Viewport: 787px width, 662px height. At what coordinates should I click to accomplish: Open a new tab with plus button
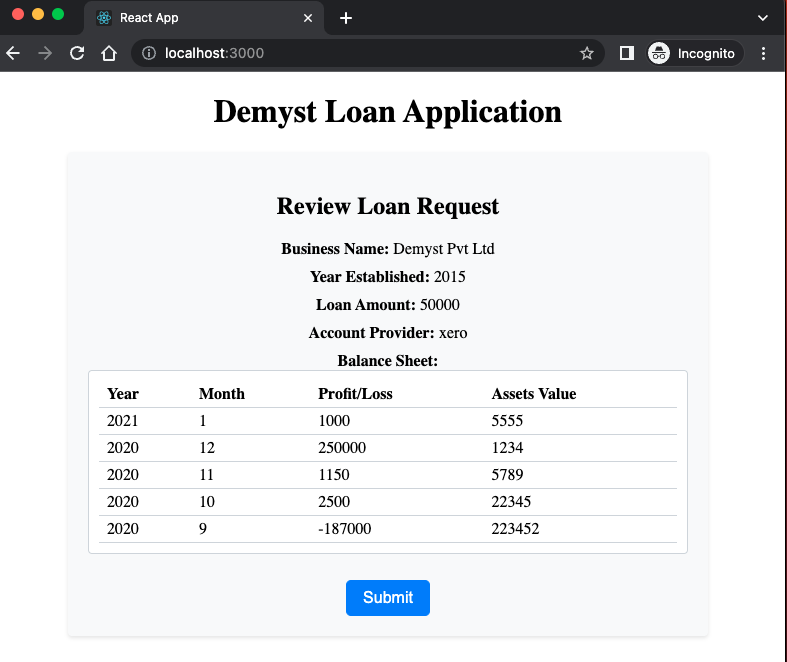[x=346, y=18]
